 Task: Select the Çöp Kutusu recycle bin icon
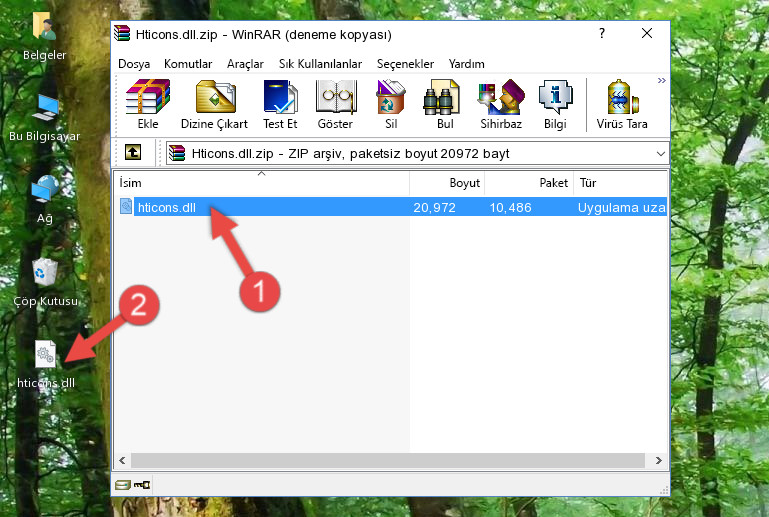[45, 281]
